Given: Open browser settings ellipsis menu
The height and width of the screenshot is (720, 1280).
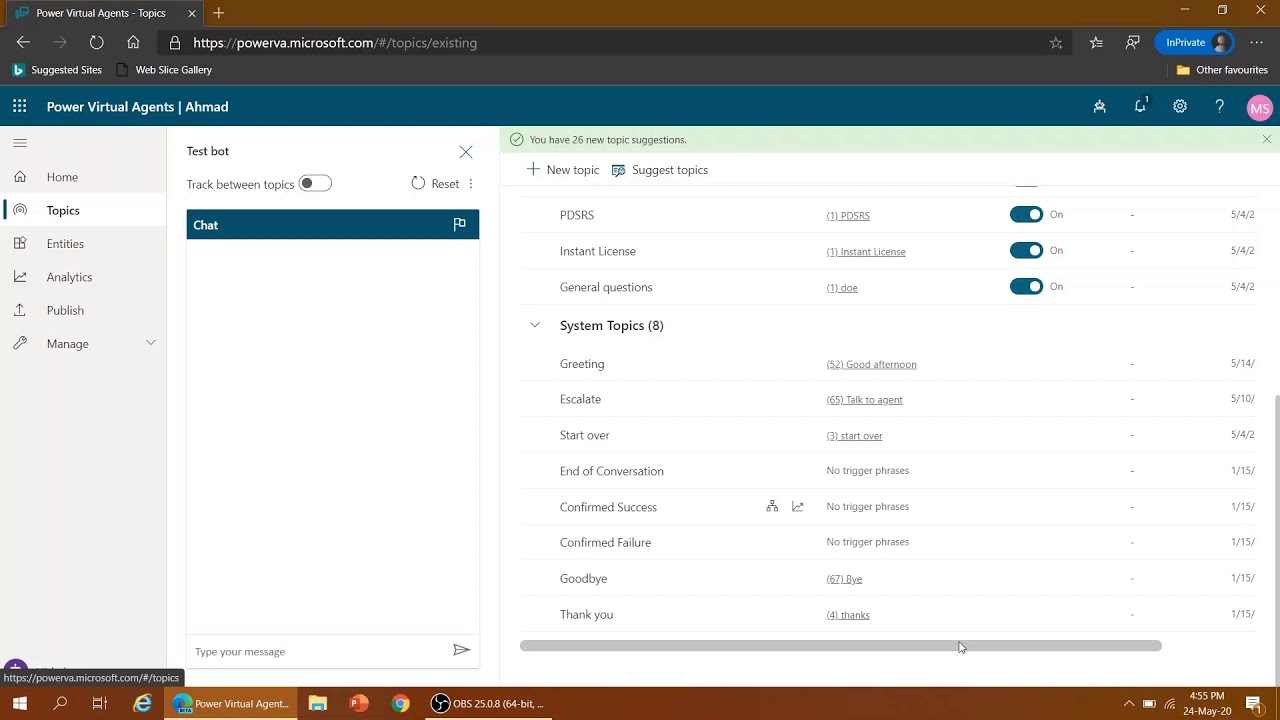Looking at the screenshot, I should [x=1257, y=42].
